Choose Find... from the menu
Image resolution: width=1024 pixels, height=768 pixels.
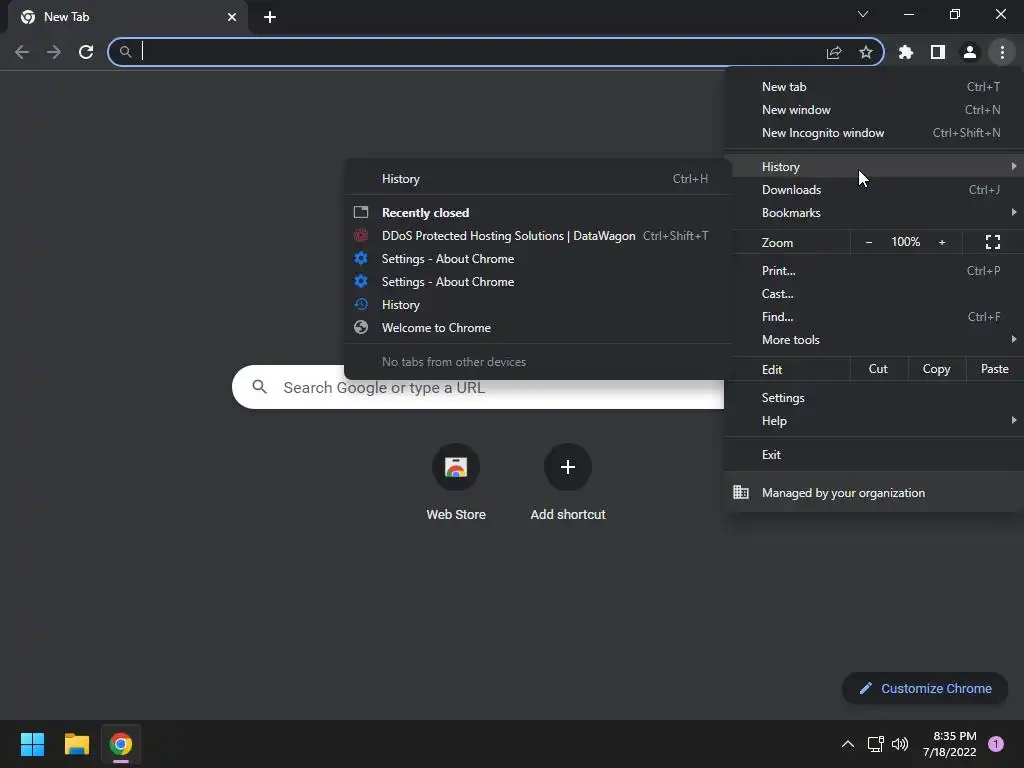tap(874, 317)
